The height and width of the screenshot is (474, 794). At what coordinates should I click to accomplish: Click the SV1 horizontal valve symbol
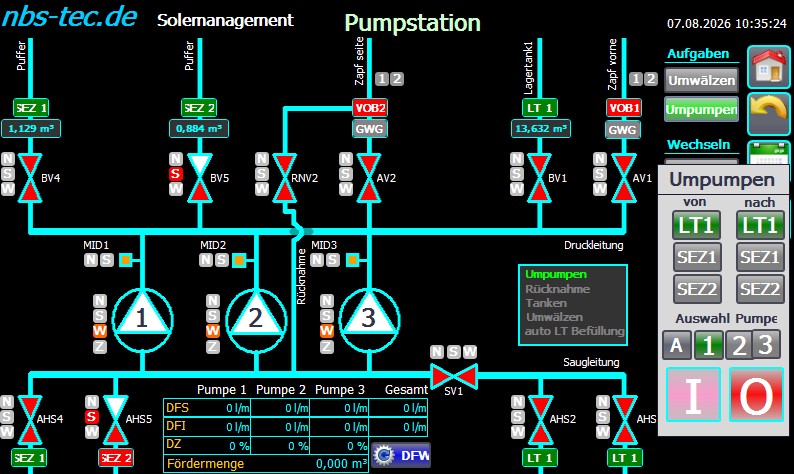click(x=453, y=376)
